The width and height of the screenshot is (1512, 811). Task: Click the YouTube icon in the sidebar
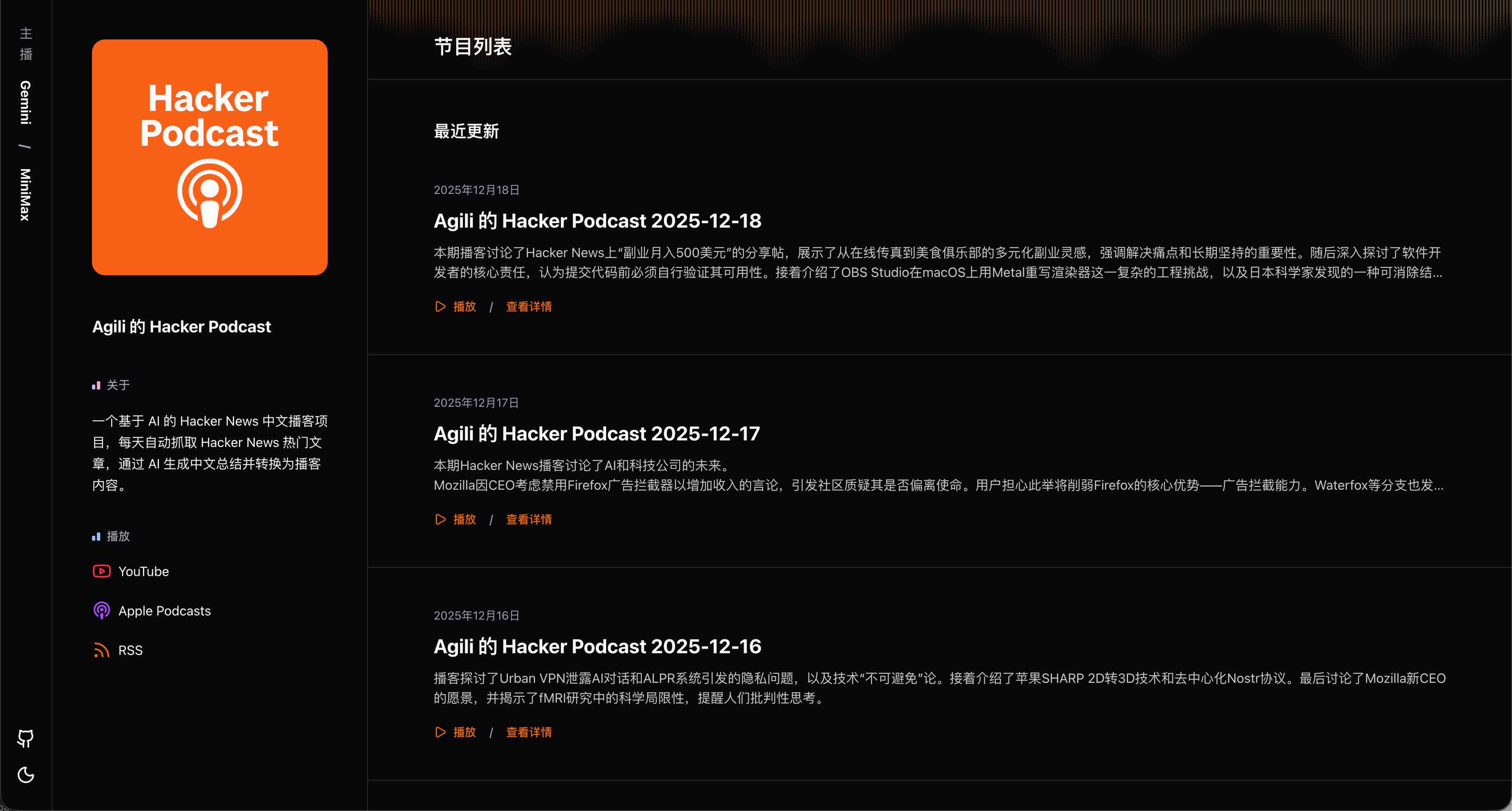[101, 571]
